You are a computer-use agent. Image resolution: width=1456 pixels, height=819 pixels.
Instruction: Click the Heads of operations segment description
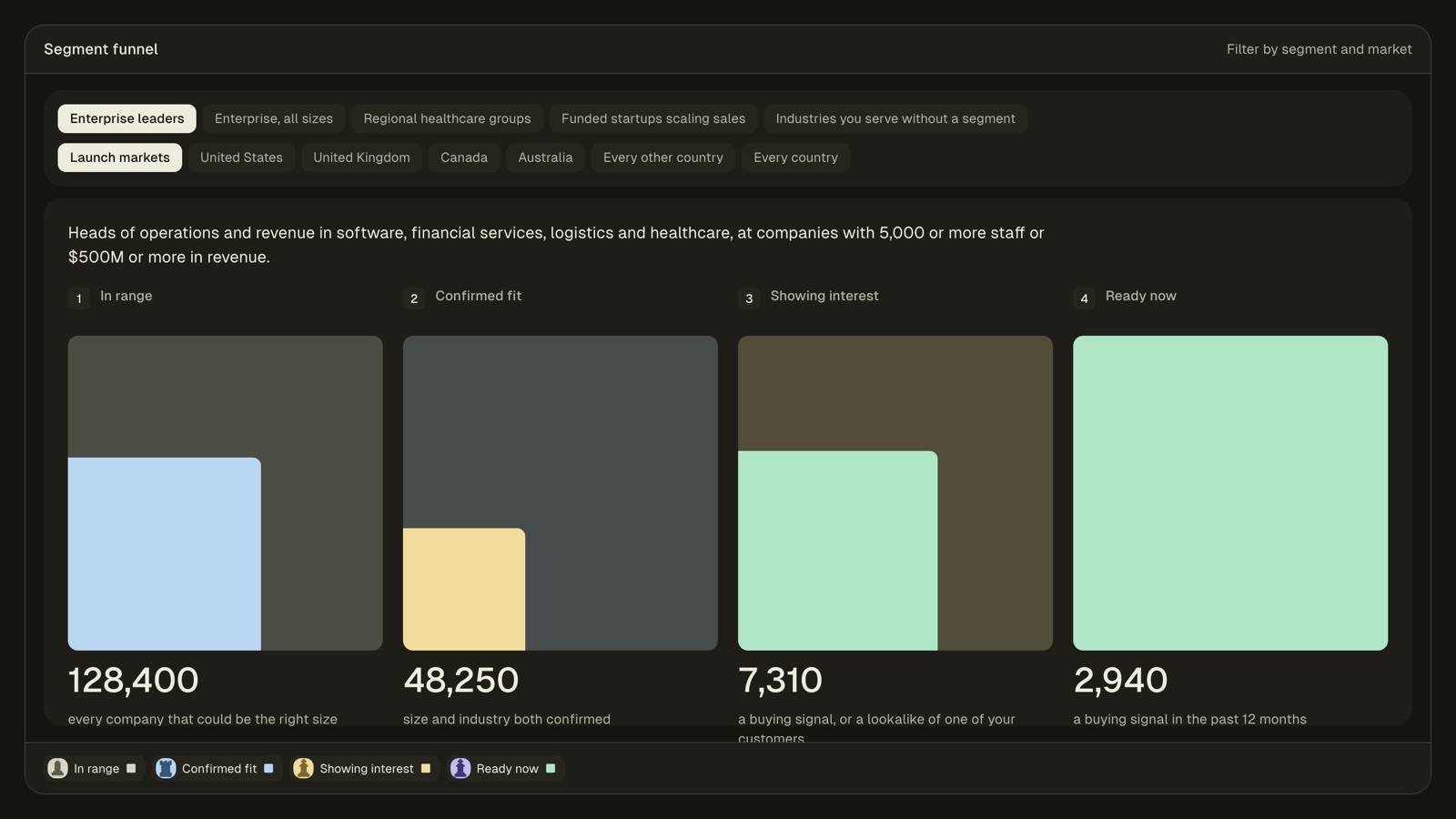pos(556,245)
